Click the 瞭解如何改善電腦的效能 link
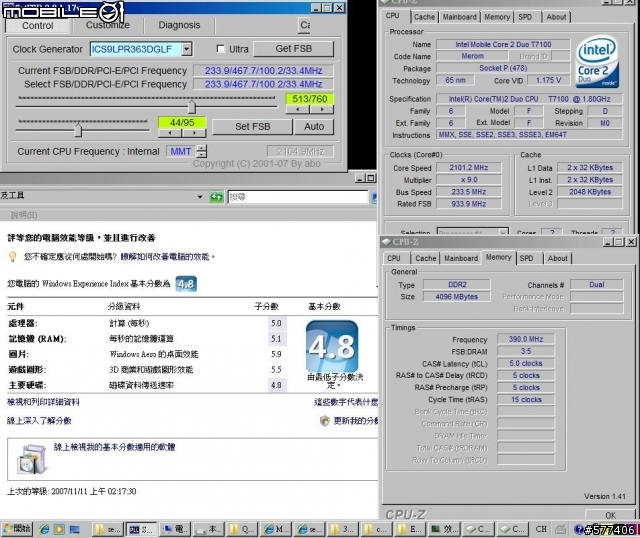 [x=165, y=256]
